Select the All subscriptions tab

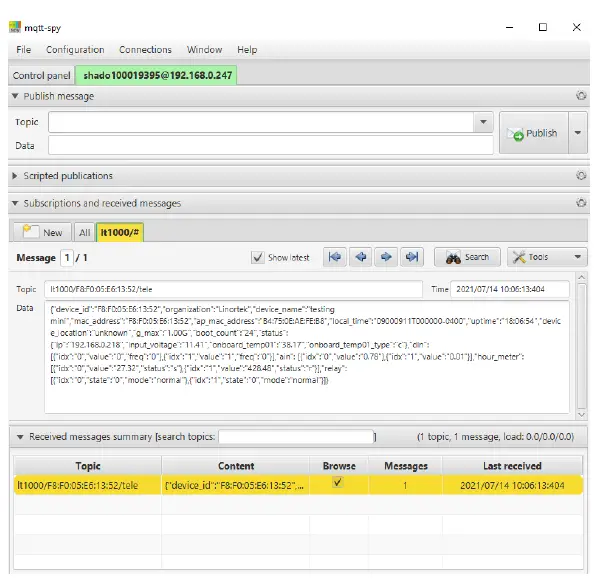[84, 232]
